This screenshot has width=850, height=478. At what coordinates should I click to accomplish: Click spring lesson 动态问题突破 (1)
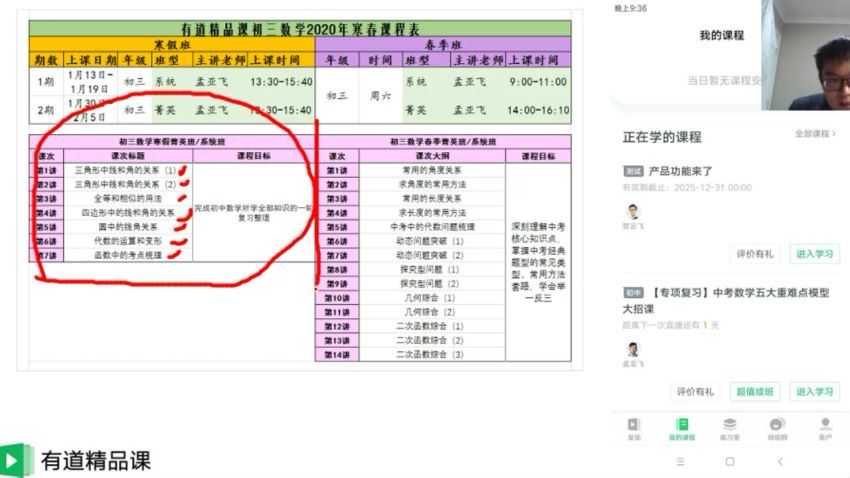[430, 241]
